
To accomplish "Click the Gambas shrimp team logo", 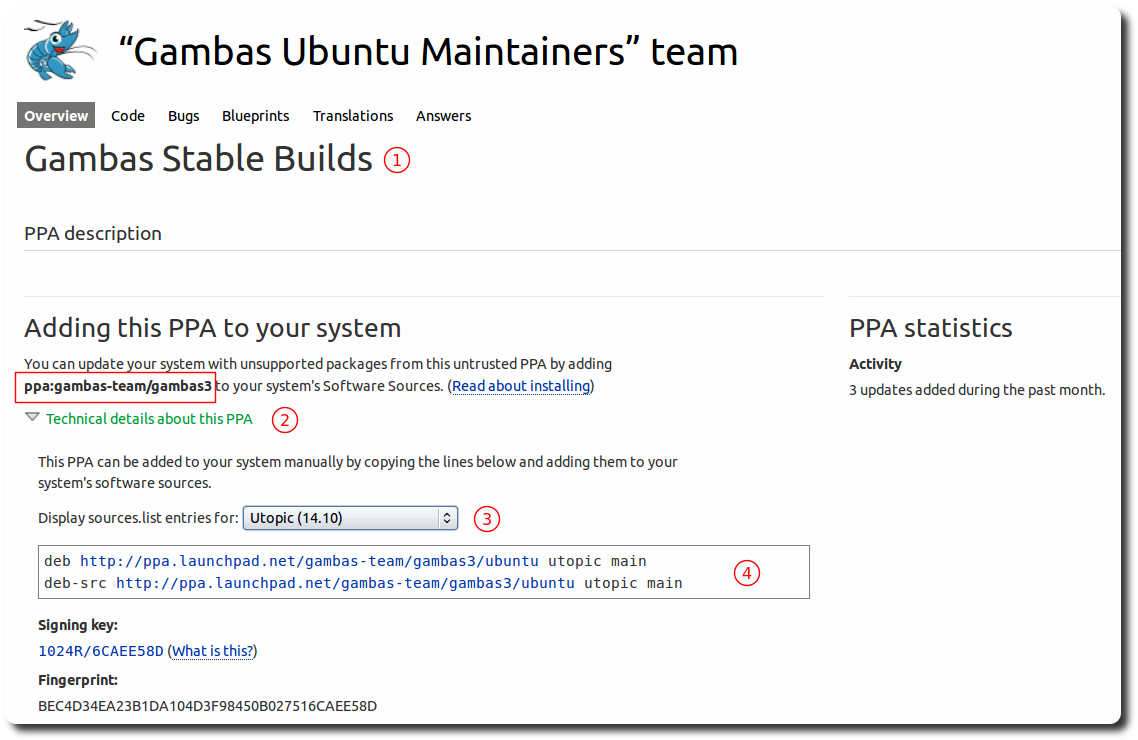I will pyautogui.click(x=57, y=50).
